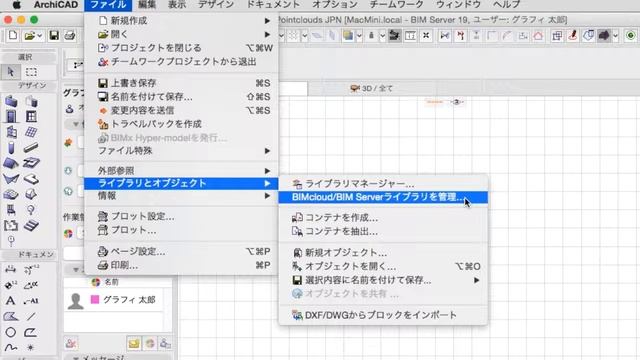
Task: Click the mail message icon in teamwork panel
Action: 134,344
